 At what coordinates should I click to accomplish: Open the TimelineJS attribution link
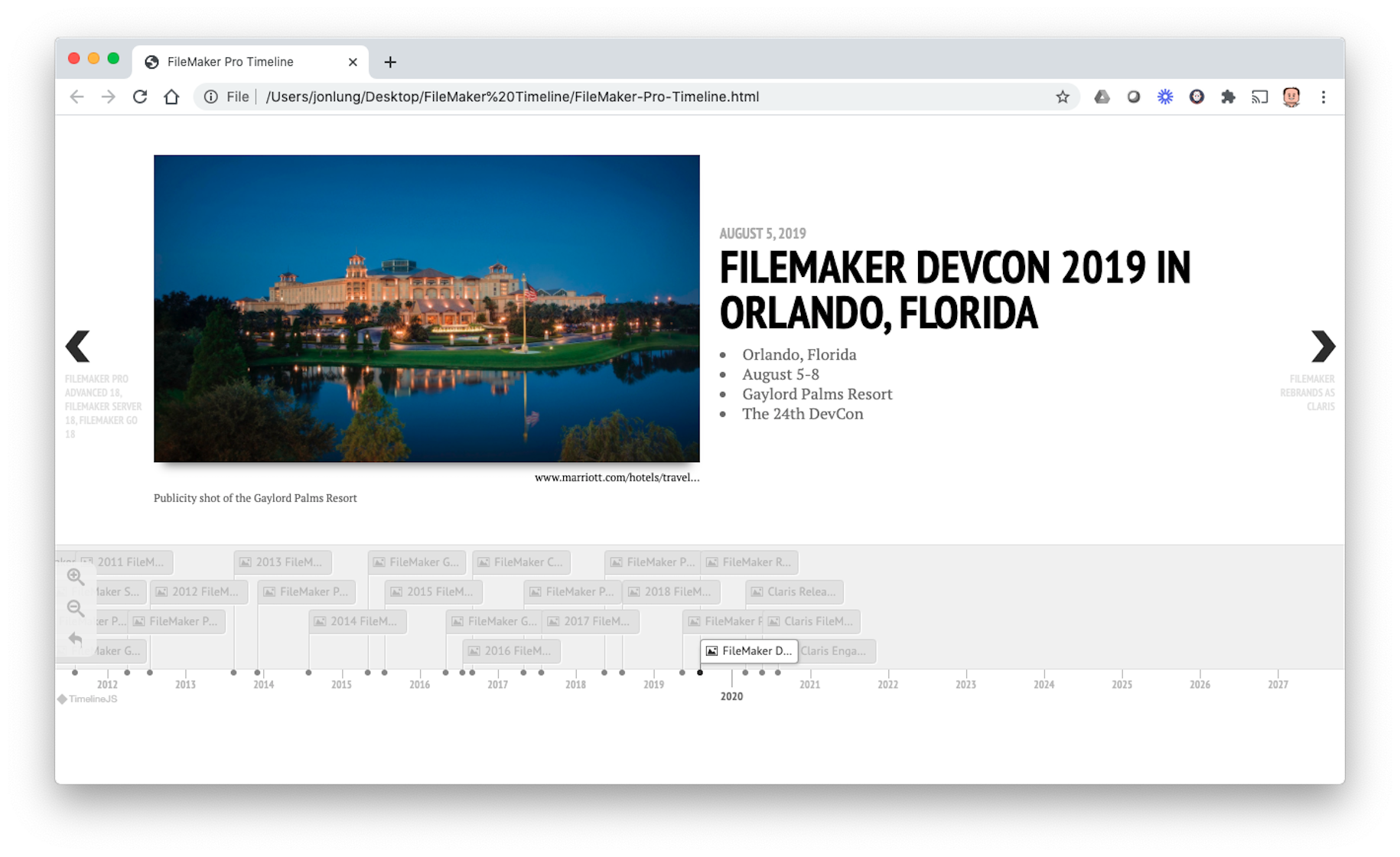[87, 699]
